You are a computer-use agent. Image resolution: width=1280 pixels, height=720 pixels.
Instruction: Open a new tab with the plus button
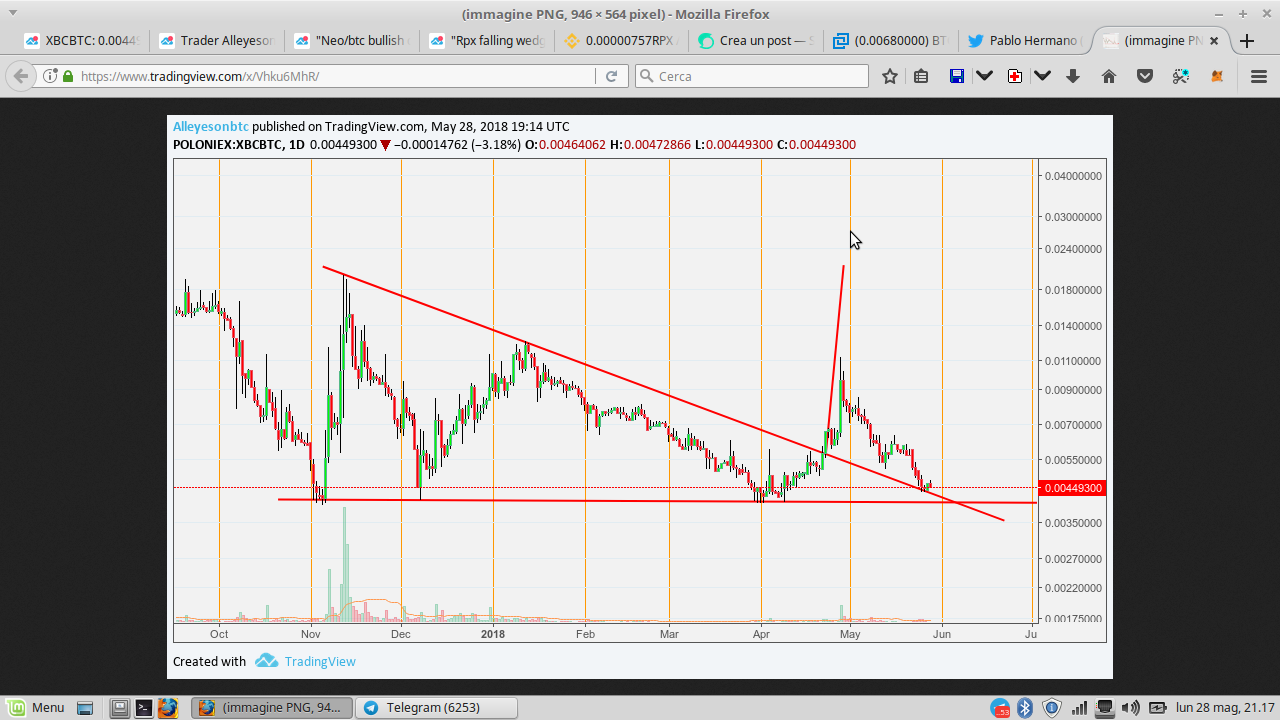(1247, 41)
